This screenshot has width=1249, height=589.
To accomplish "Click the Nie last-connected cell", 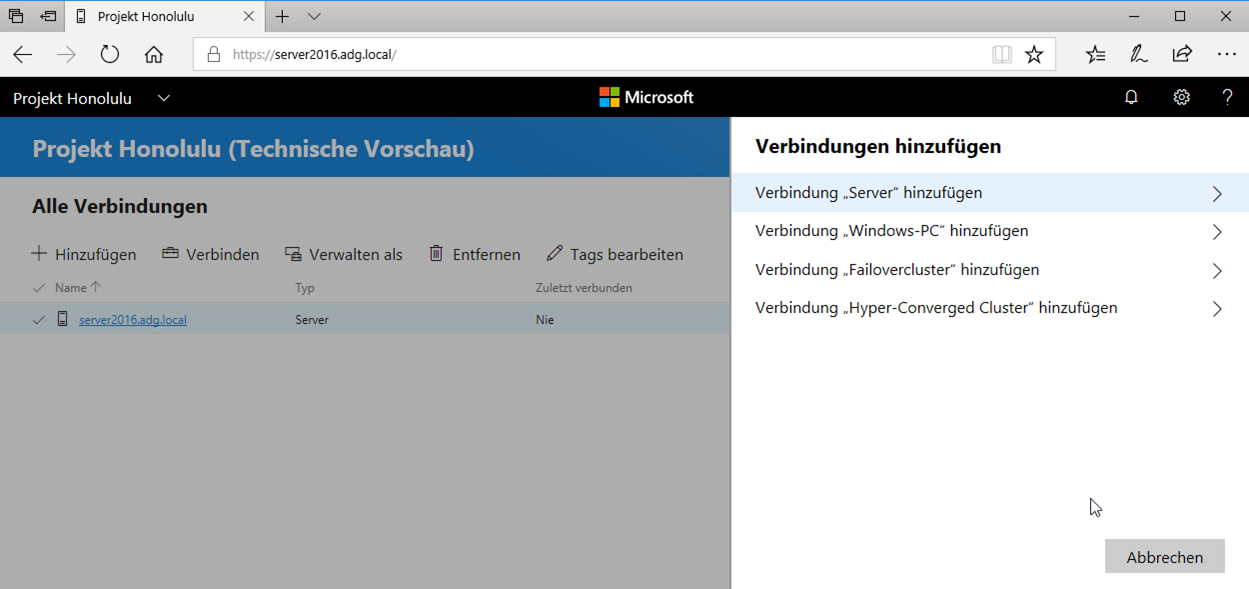I will (544, 320).
